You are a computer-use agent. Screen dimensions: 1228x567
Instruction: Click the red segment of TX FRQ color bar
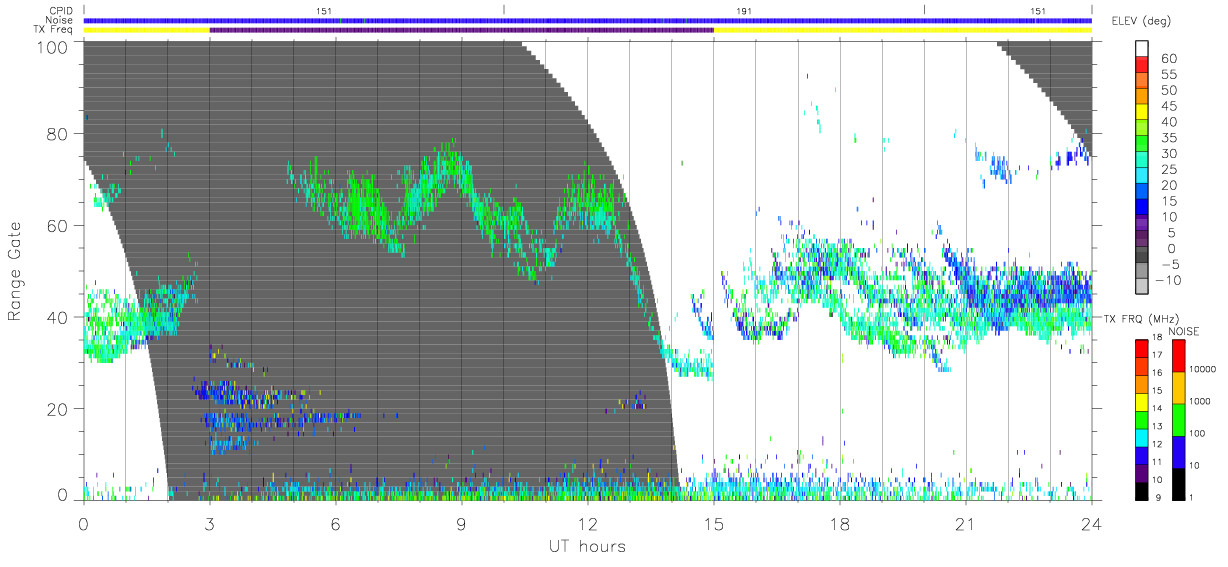point(1140,347)
